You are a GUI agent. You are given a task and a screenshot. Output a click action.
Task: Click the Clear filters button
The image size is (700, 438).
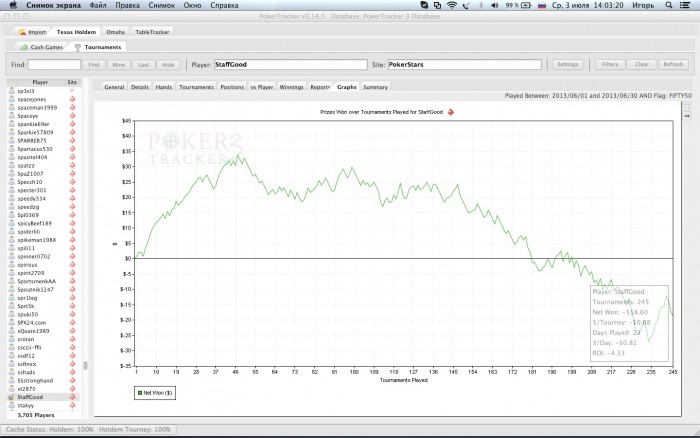click(642, 64)
